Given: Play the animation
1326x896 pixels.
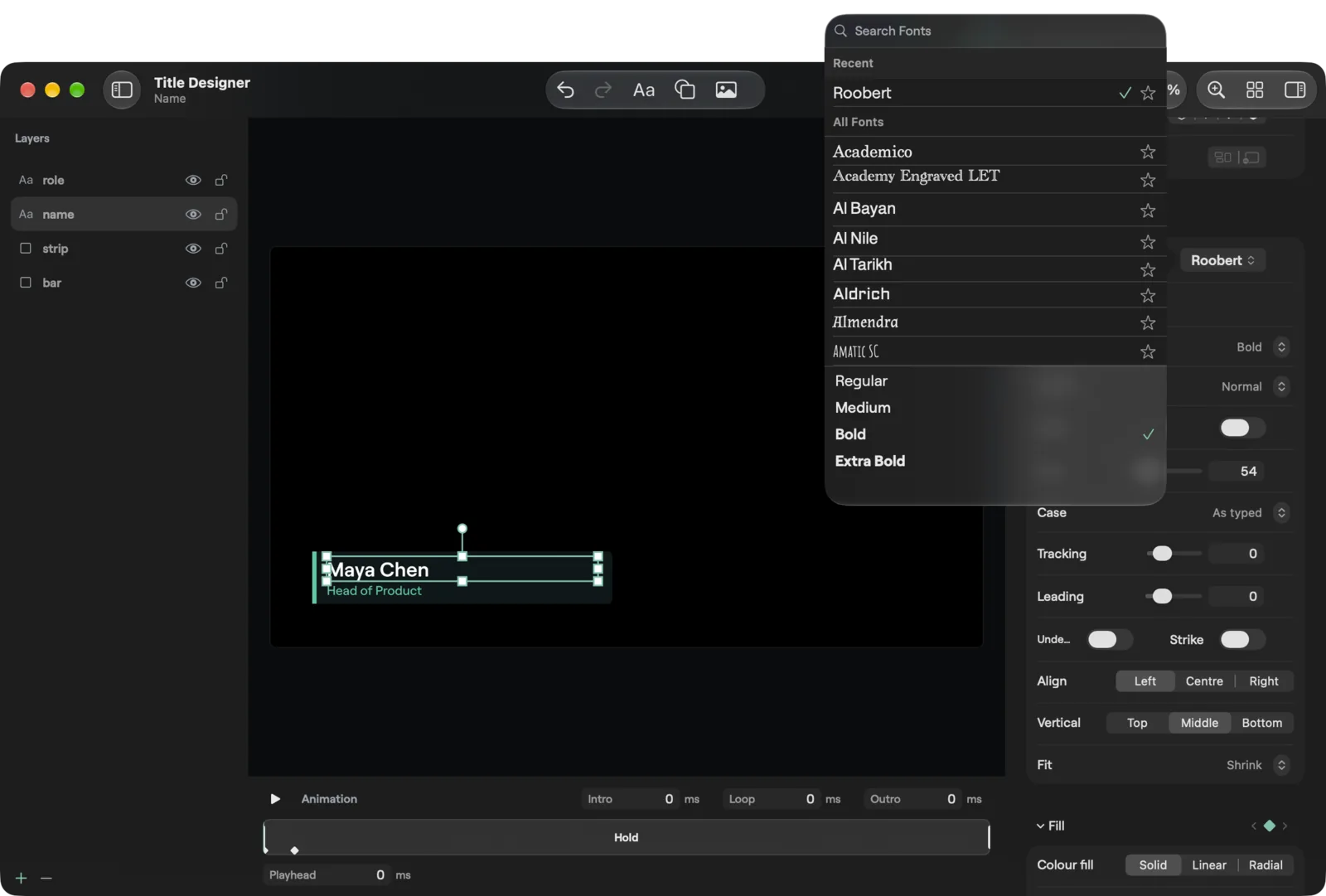Looking at the screenshot, I should 275,799.
